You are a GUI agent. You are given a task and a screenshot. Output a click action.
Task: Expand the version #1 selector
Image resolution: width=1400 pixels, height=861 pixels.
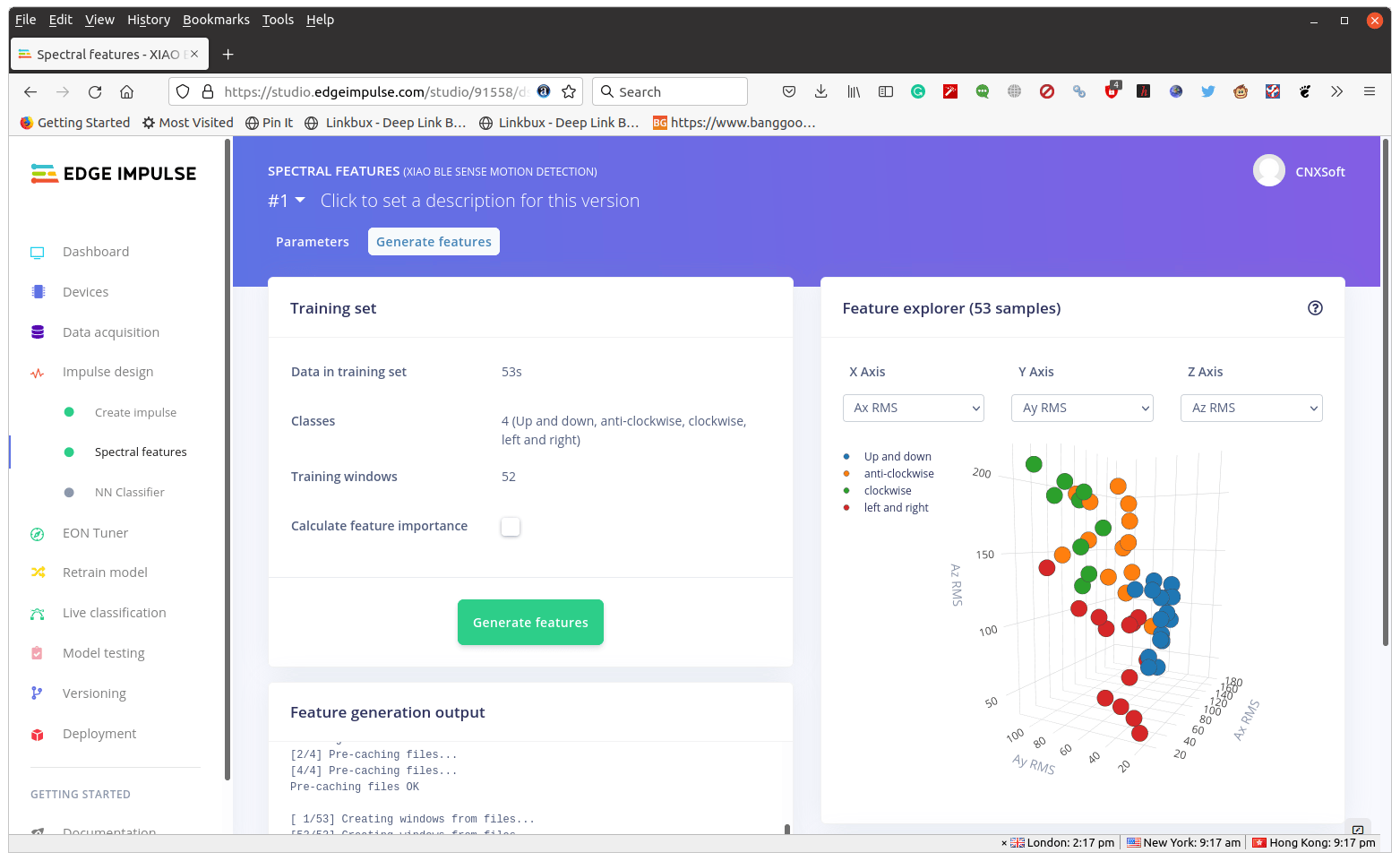(287, 201)
